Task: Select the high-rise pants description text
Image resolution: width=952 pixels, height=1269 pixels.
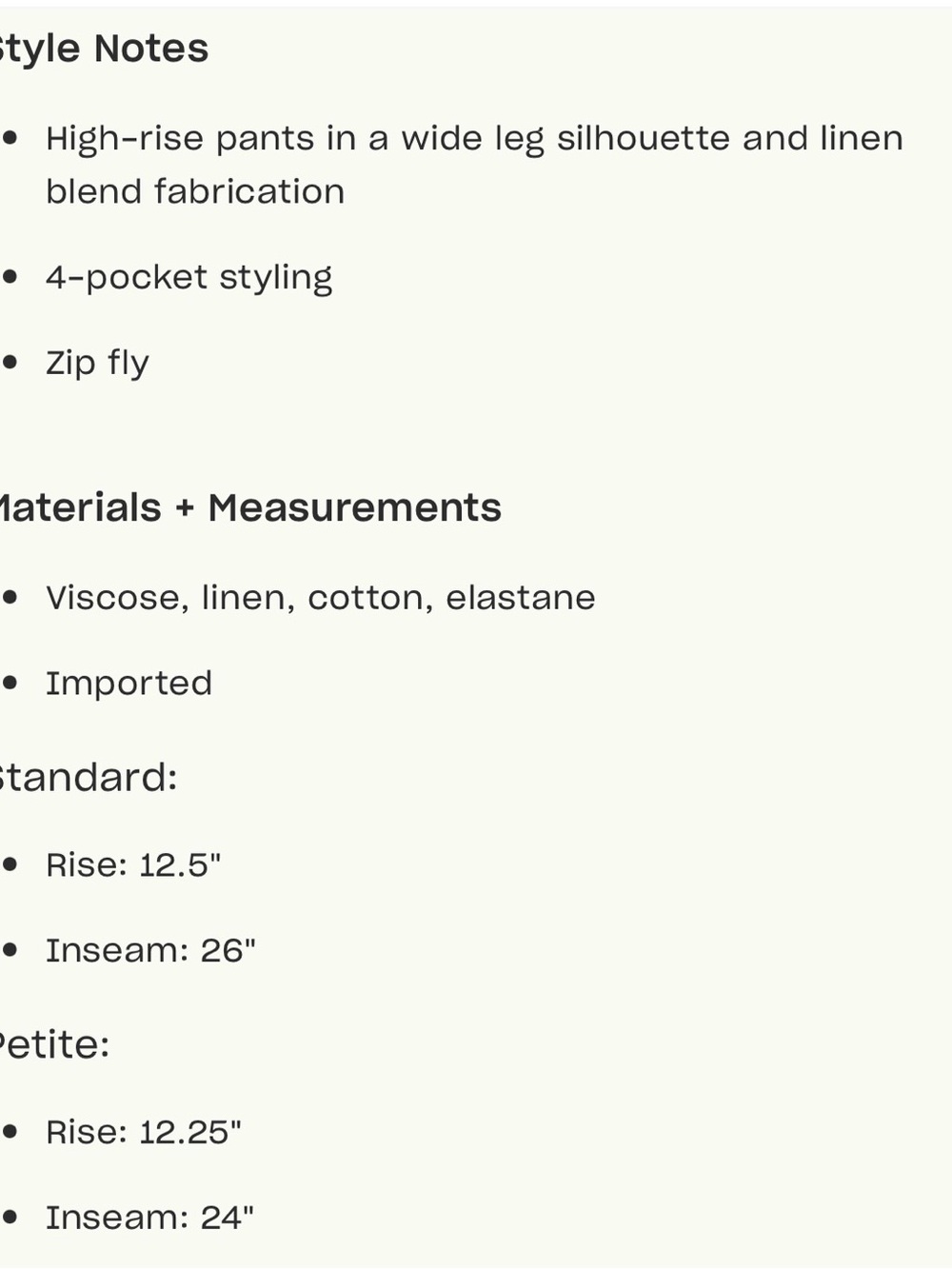Action: point(474,165)
